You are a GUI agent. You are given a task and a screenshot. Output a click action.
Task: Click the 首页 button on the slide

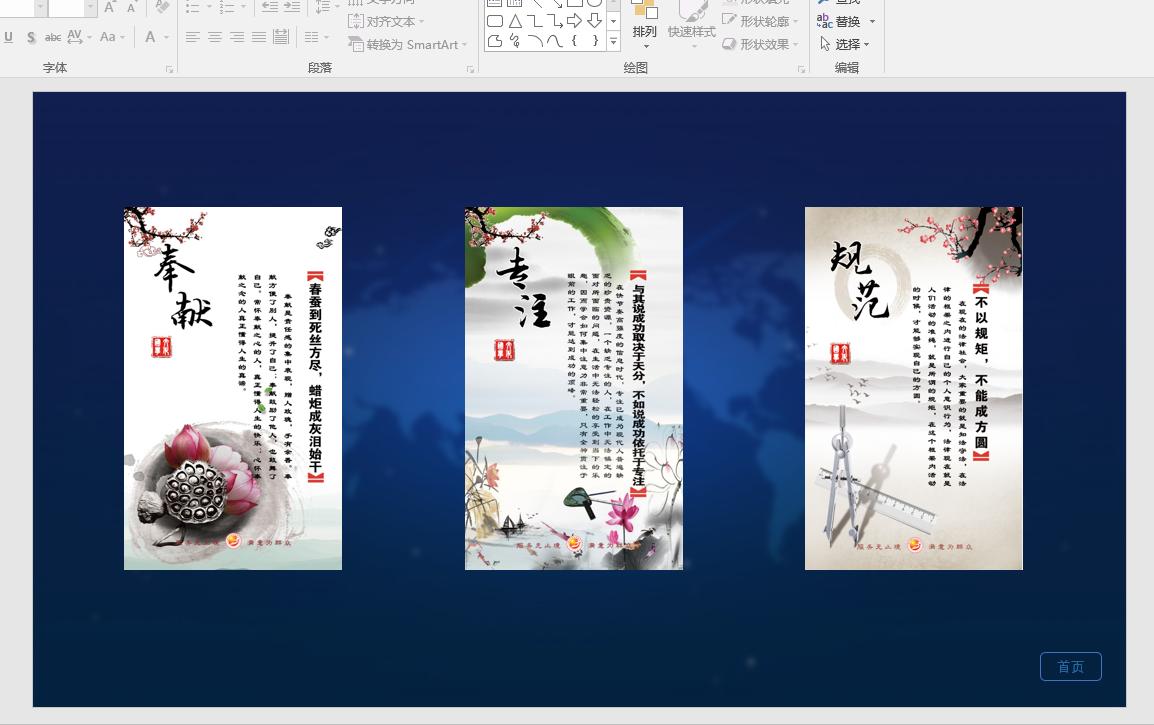click(1071, 666)
